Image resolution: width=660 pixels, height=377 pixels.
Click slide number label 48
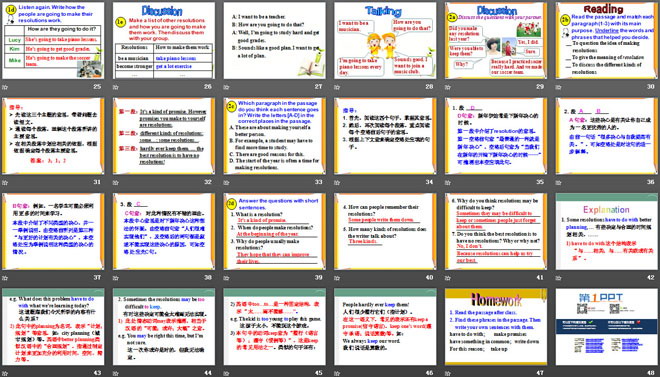[651, 372]
